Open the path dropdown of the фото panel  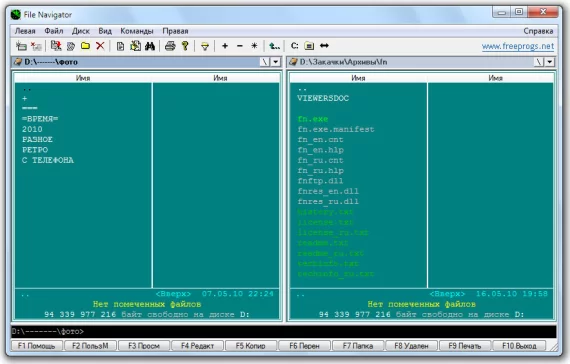276,62
